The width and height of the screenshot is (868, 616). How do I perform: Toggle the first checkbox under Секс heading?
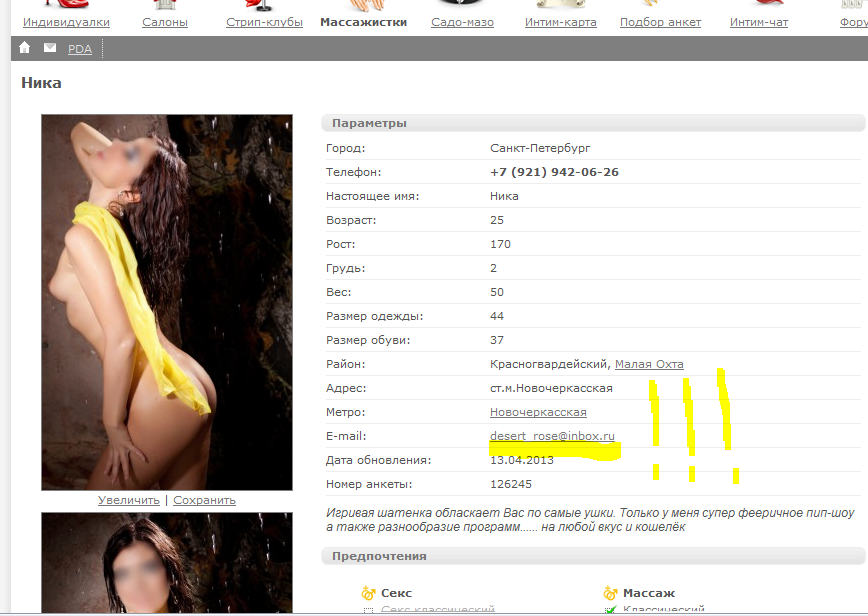click(x=368, y=611)
